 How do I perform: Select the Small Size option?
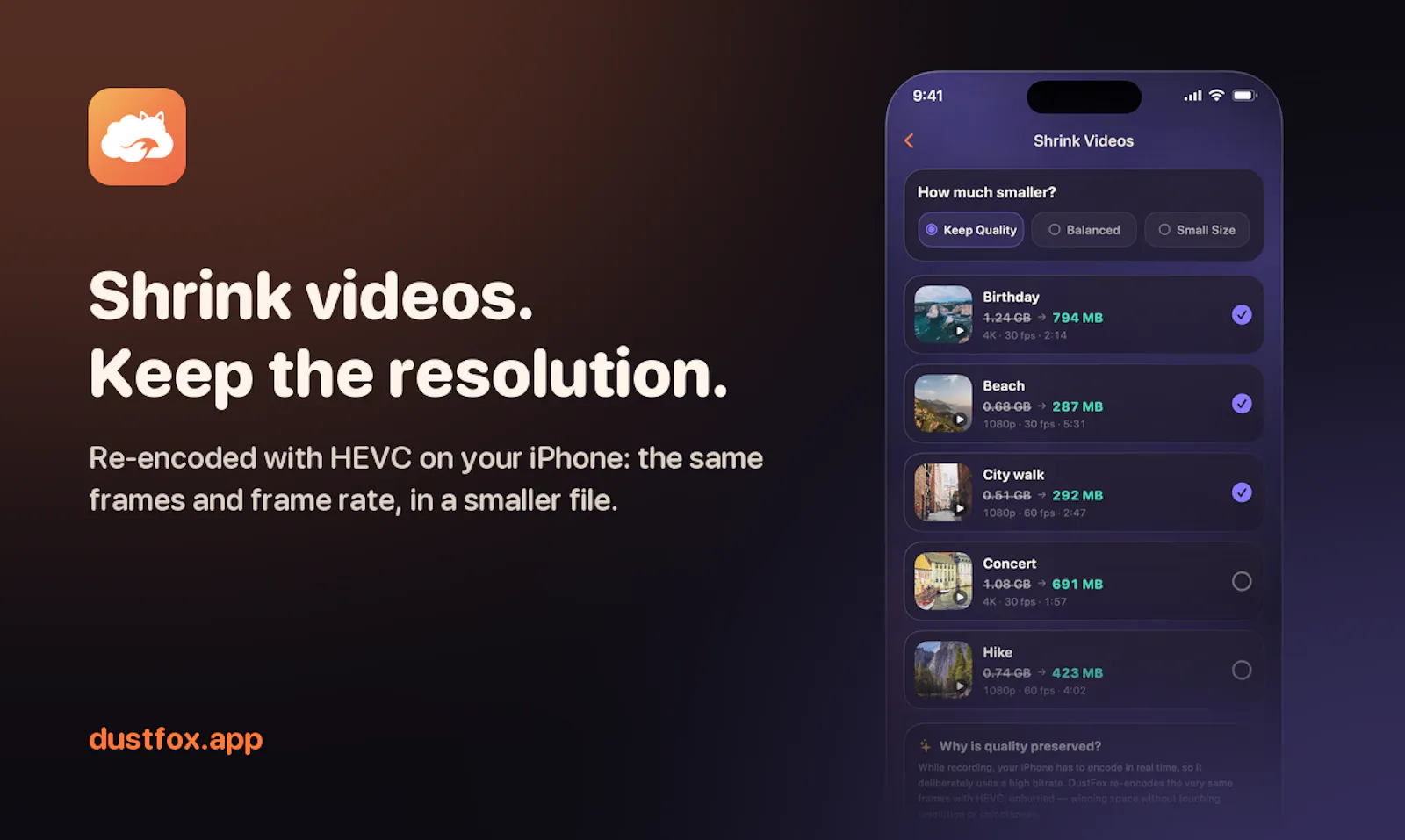click(x=1197, y=230)
